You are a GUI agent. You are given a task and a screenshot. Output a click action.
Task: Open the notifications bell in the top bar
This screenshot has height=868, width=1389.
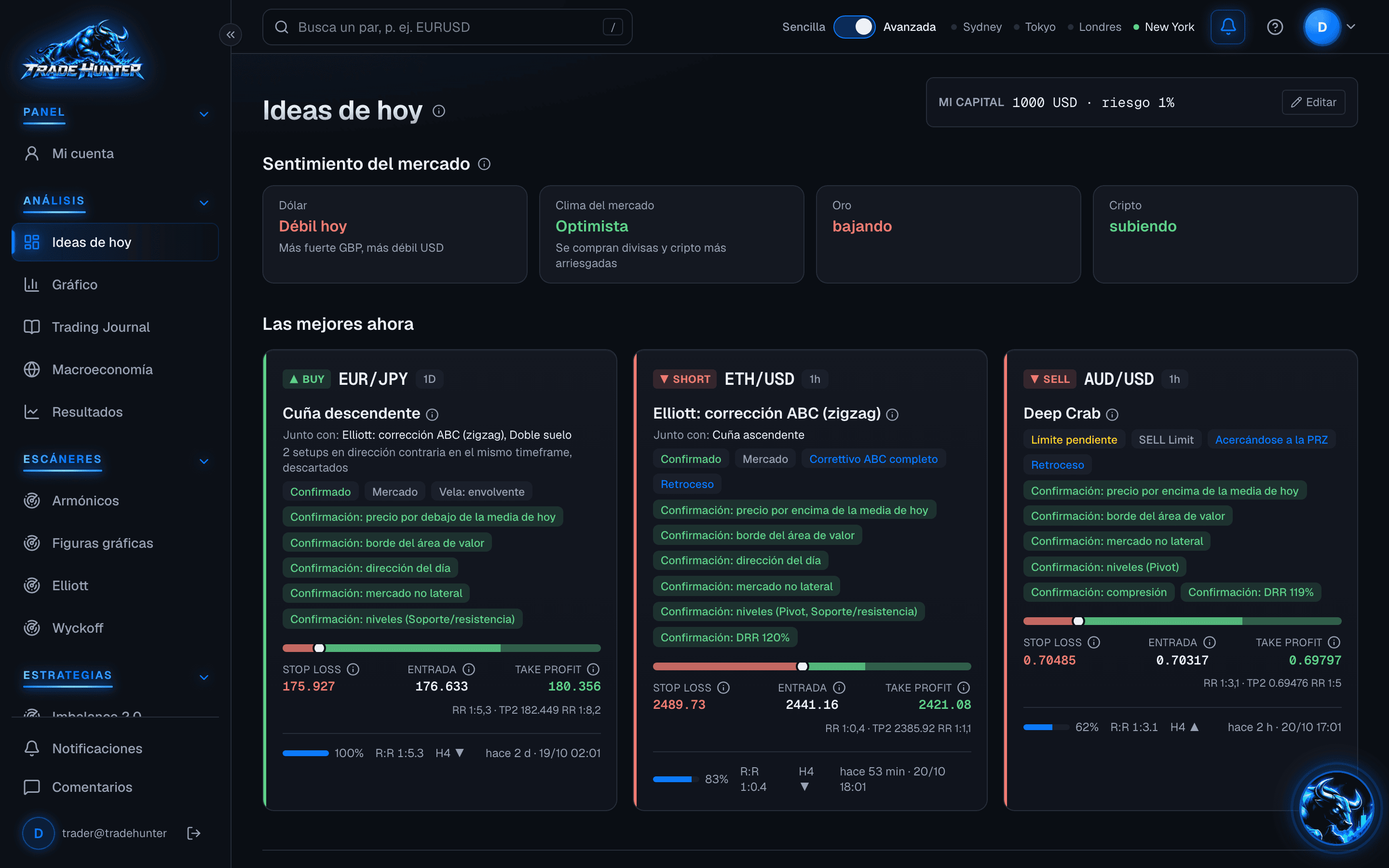(x=1228, y=27)
